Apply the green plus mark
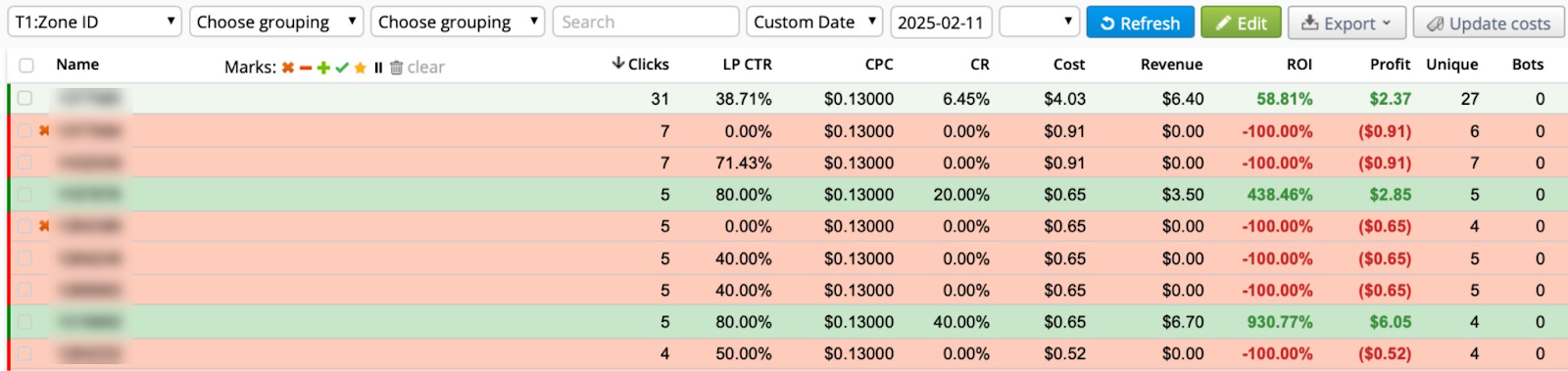Viewport: 1568px width, 371px height. click(323, 68)
